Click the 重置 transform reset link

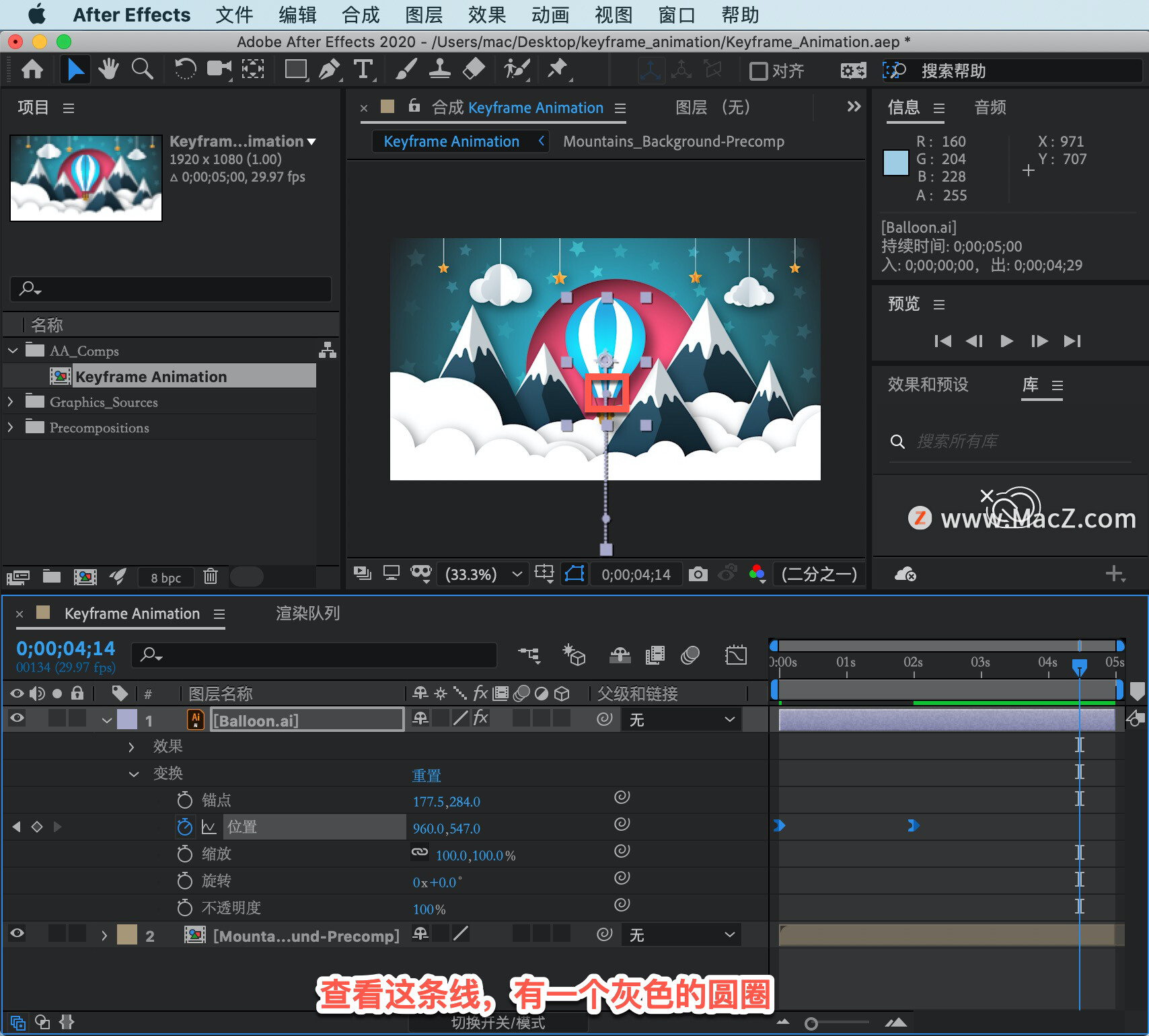(426, 776)
